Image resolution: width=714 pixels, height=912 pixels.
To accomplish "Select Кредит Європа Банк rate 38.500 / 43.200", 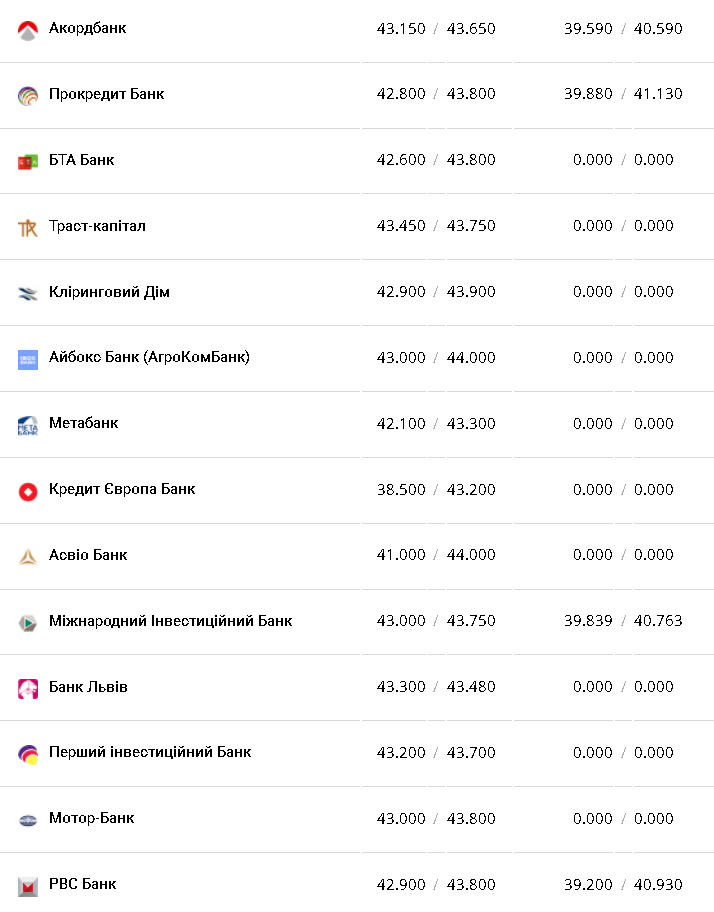I will 436,490.
